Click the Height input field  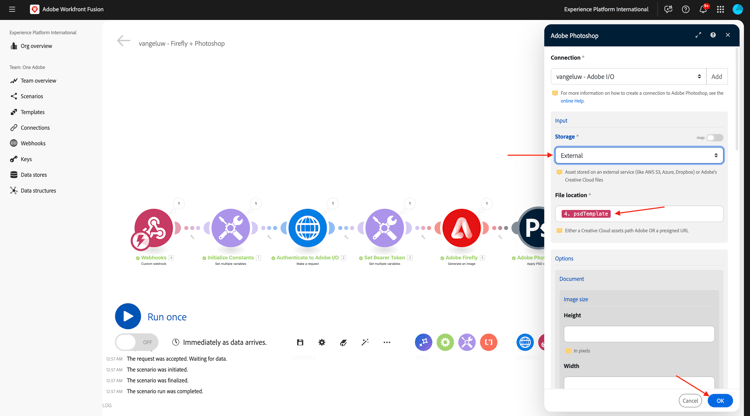tap(639, 334)
